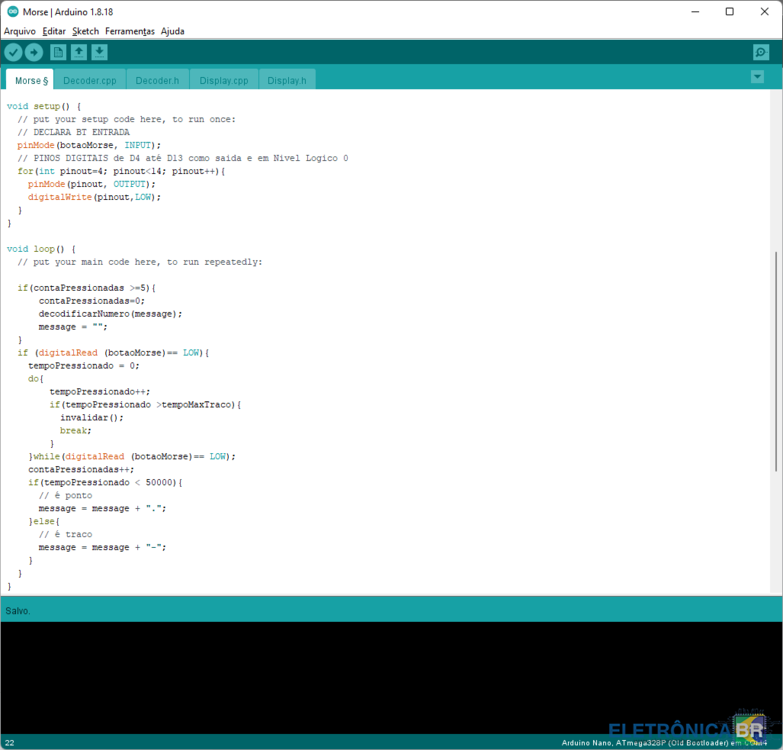Click the Verify sketch checkmark icon
Screen dimensions: 783x750
tap(13, 52)
